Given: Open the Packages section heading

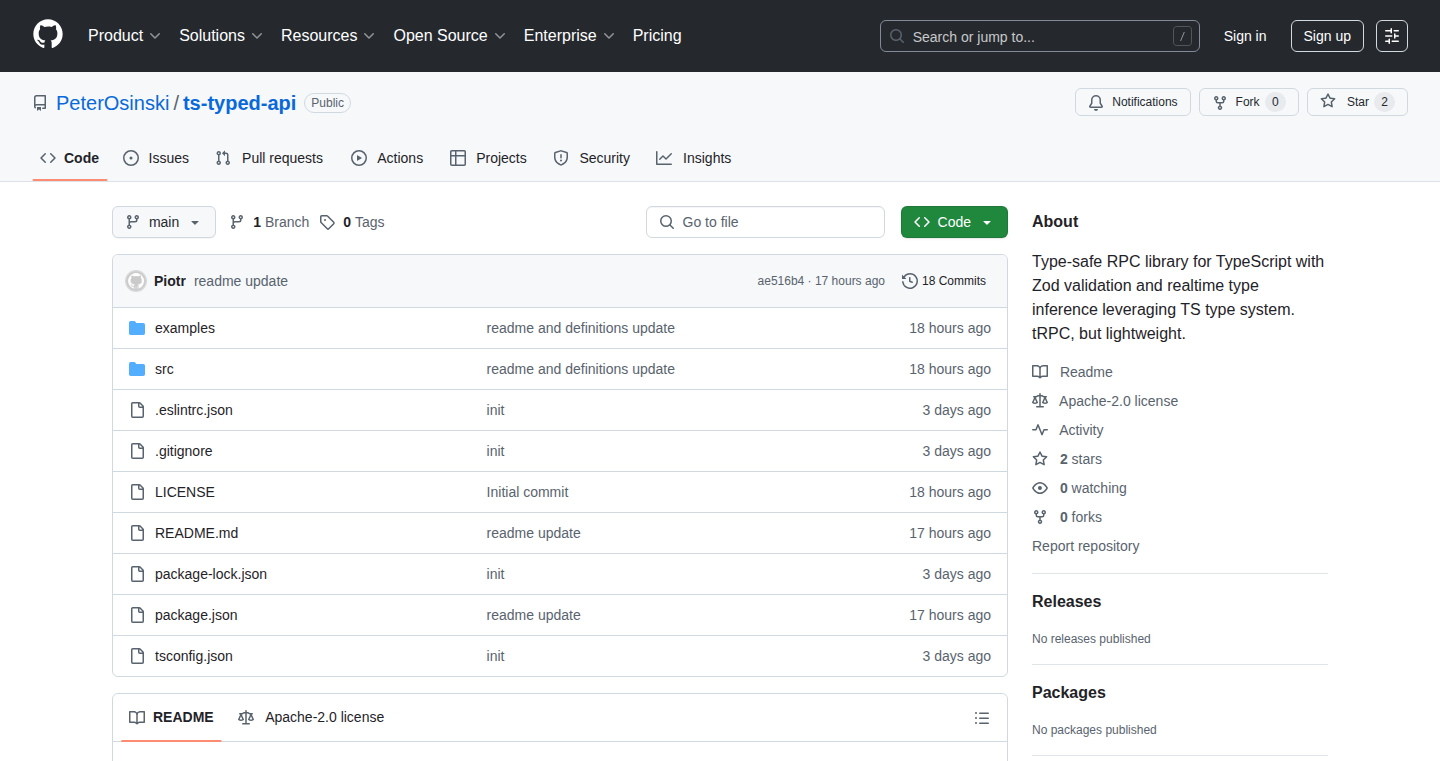Looking at the screenshot, I should 1069,692.
